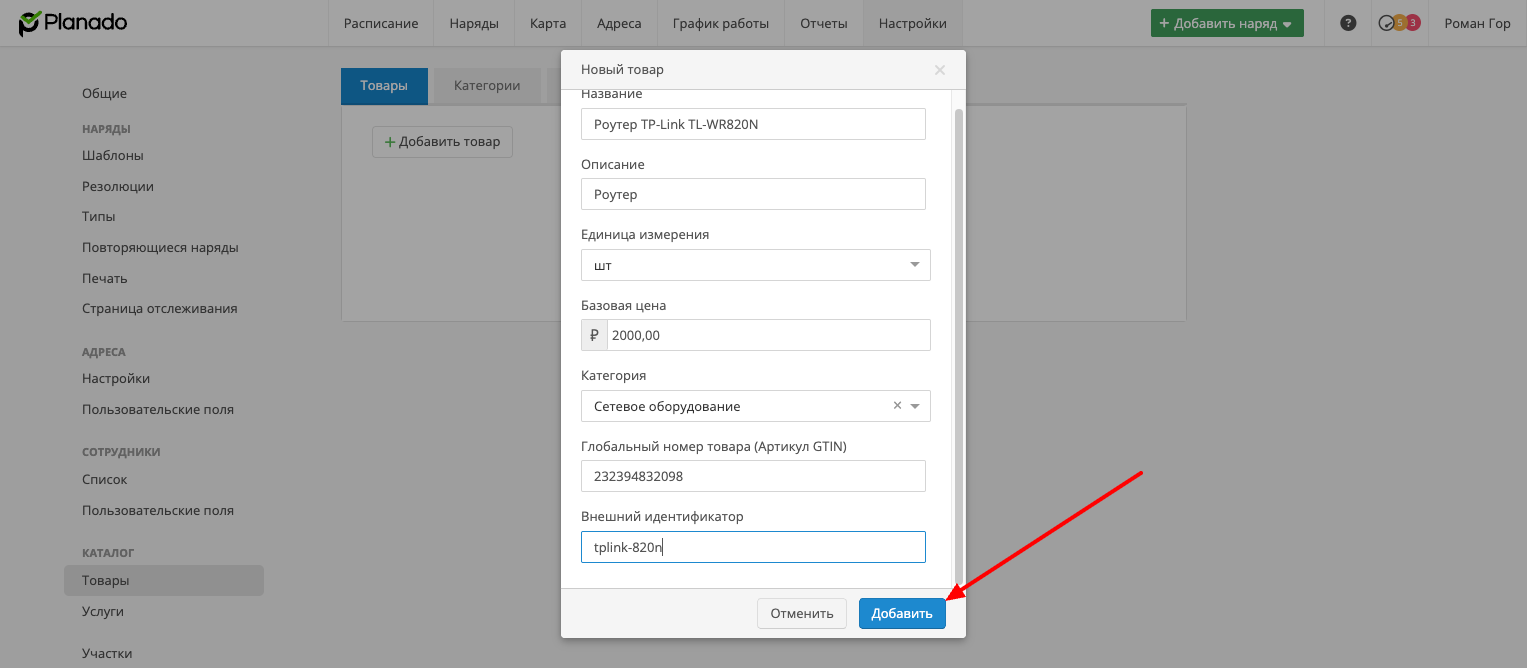The width and height of the screenshot is (1527, 668).
Task: Open the help question mark icon
Action: (x=1348, y=23)
